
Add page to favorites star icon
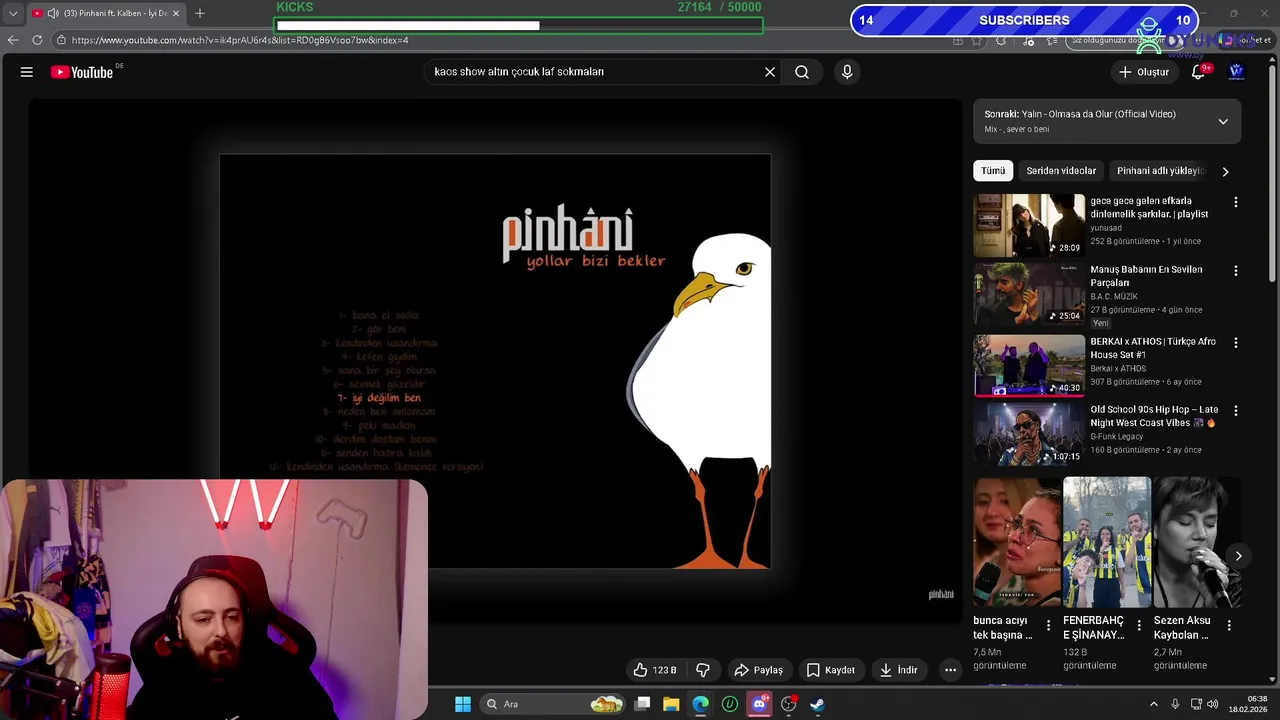click(x=977, y=40)
